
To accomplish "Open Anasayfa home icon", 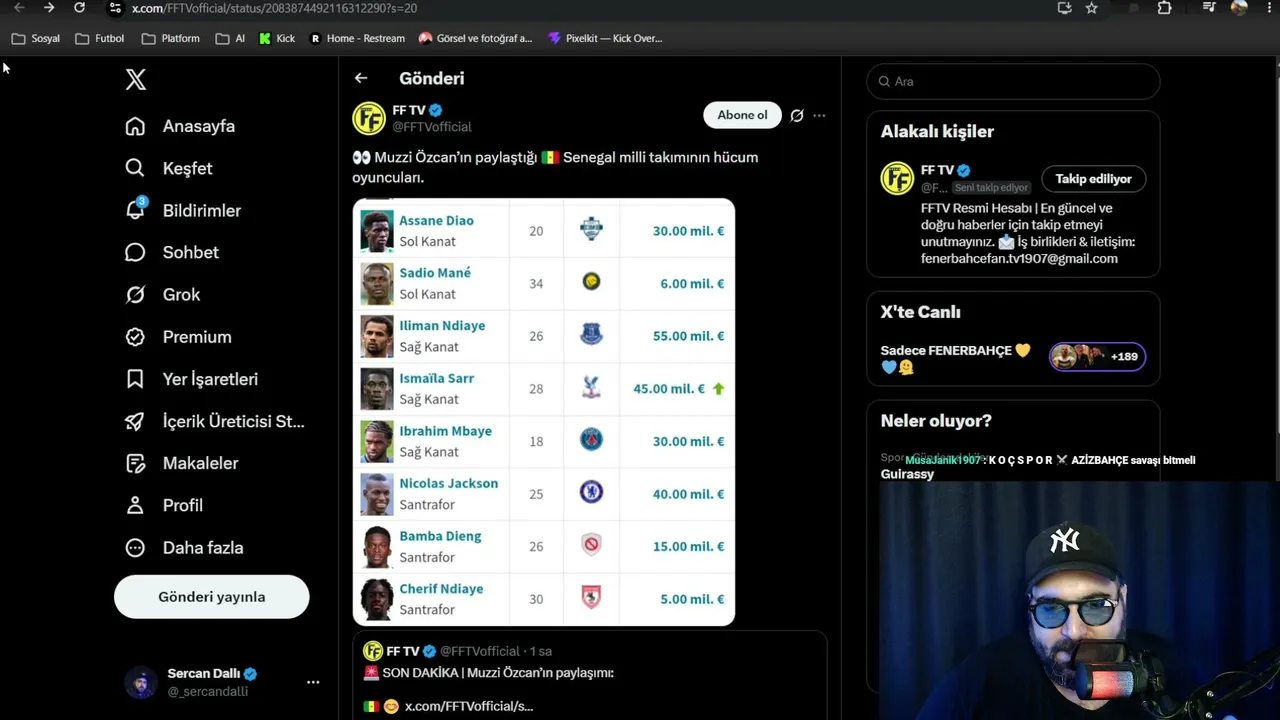I will (135, 126).
